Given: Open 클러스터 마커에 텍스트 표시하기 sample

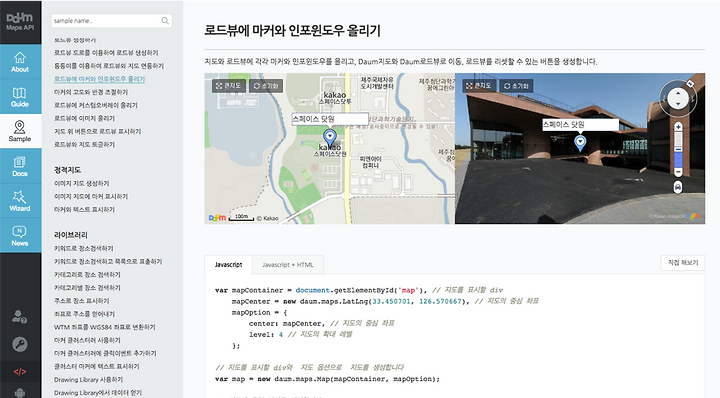Looking at the screenshot, I should click(x=96, y=367).
